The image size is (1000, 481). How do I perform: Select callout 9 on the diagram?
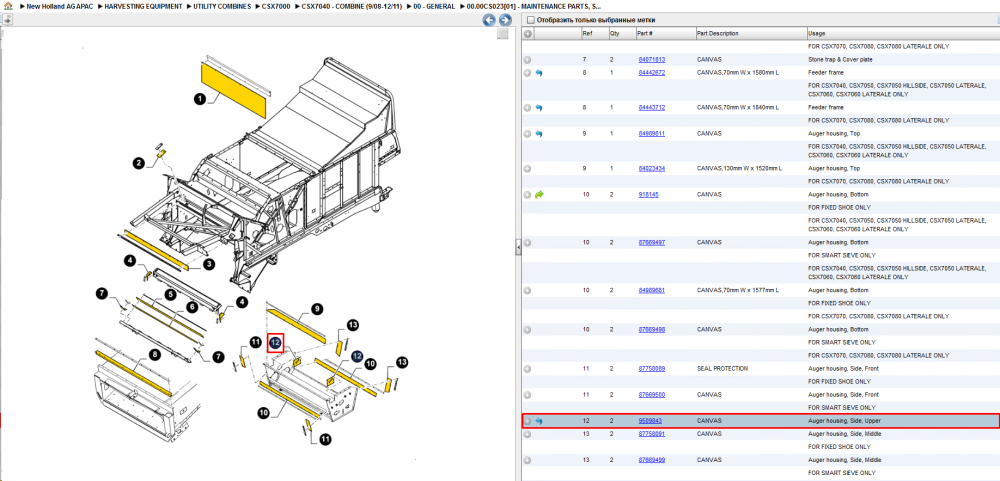[x=316, y=309]
